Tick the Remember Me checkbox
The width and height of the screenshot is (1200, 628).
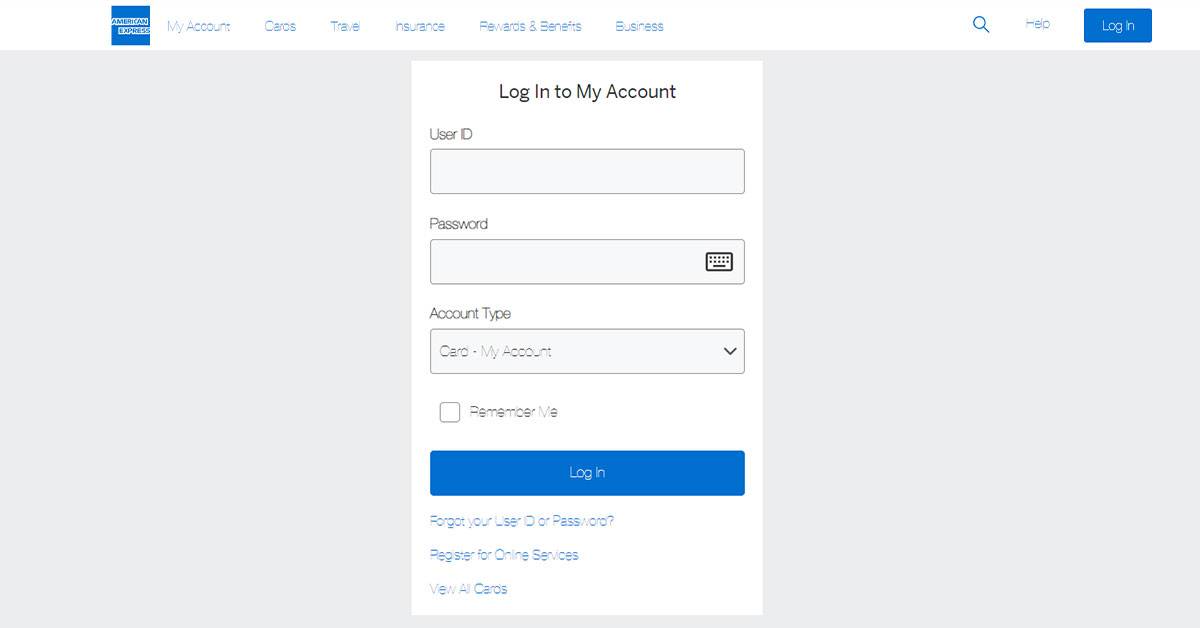point(450,412)
